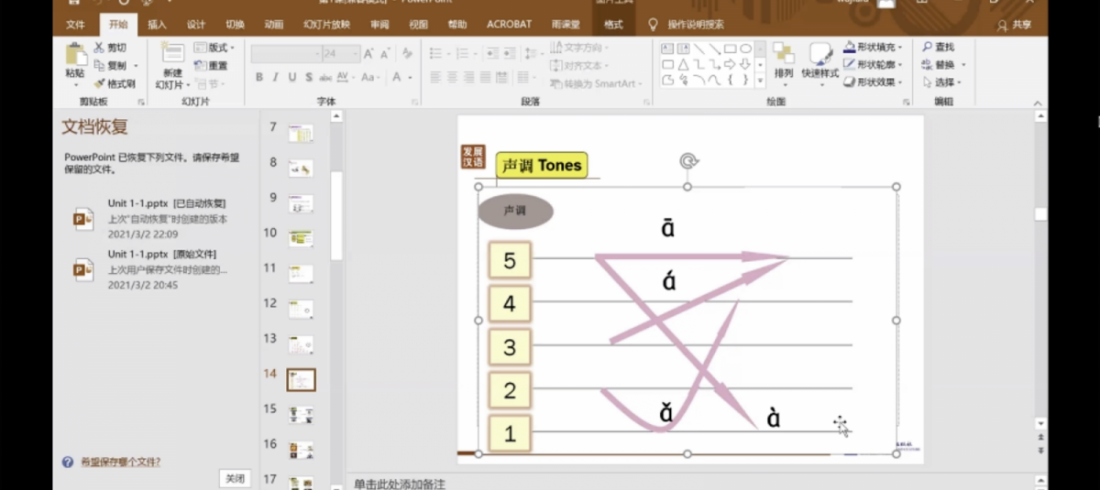Screen dimensions: 1100x490
Task: Select the Format Painter (格式刷) brush
Action: [x=99, y=84]
